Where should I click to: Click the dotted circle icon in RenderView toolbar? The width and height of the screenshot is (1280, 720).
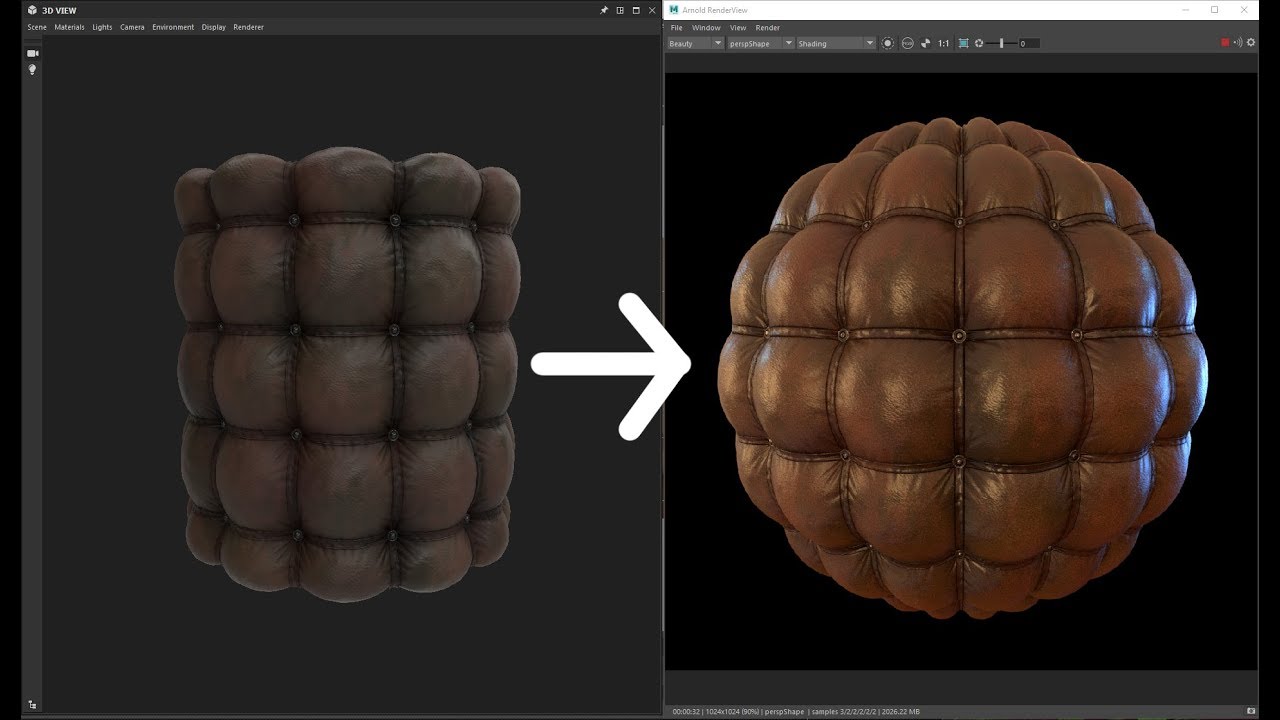887,43
